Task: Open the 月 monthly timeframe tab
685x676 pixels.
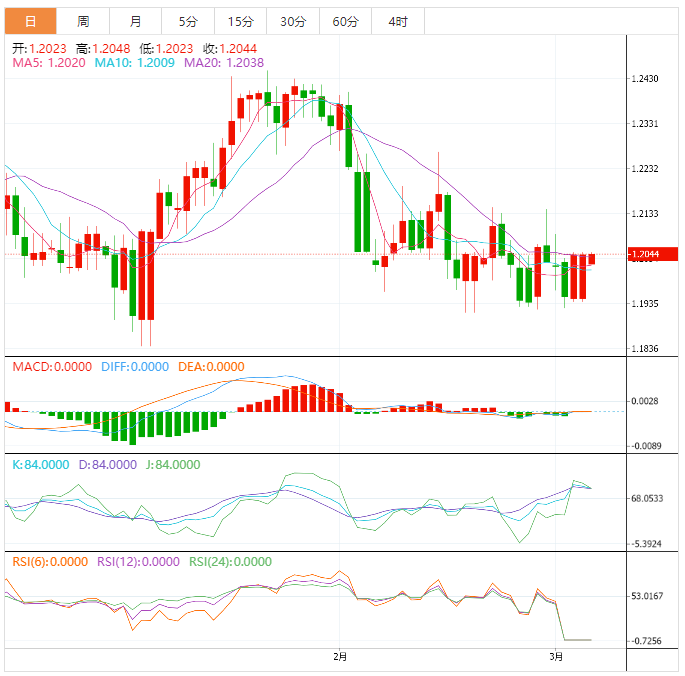Action: pyautogui.click(x=135, y=21)
